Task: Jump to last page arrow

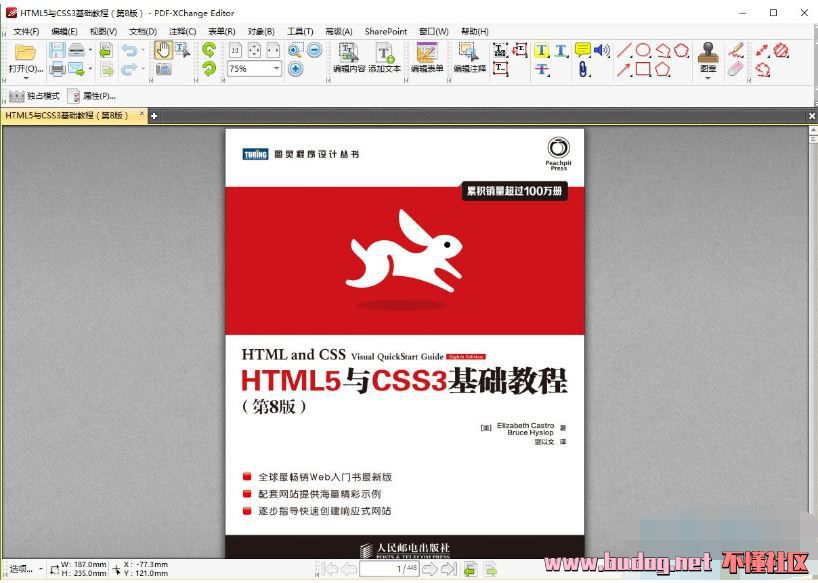Action: 448,569
